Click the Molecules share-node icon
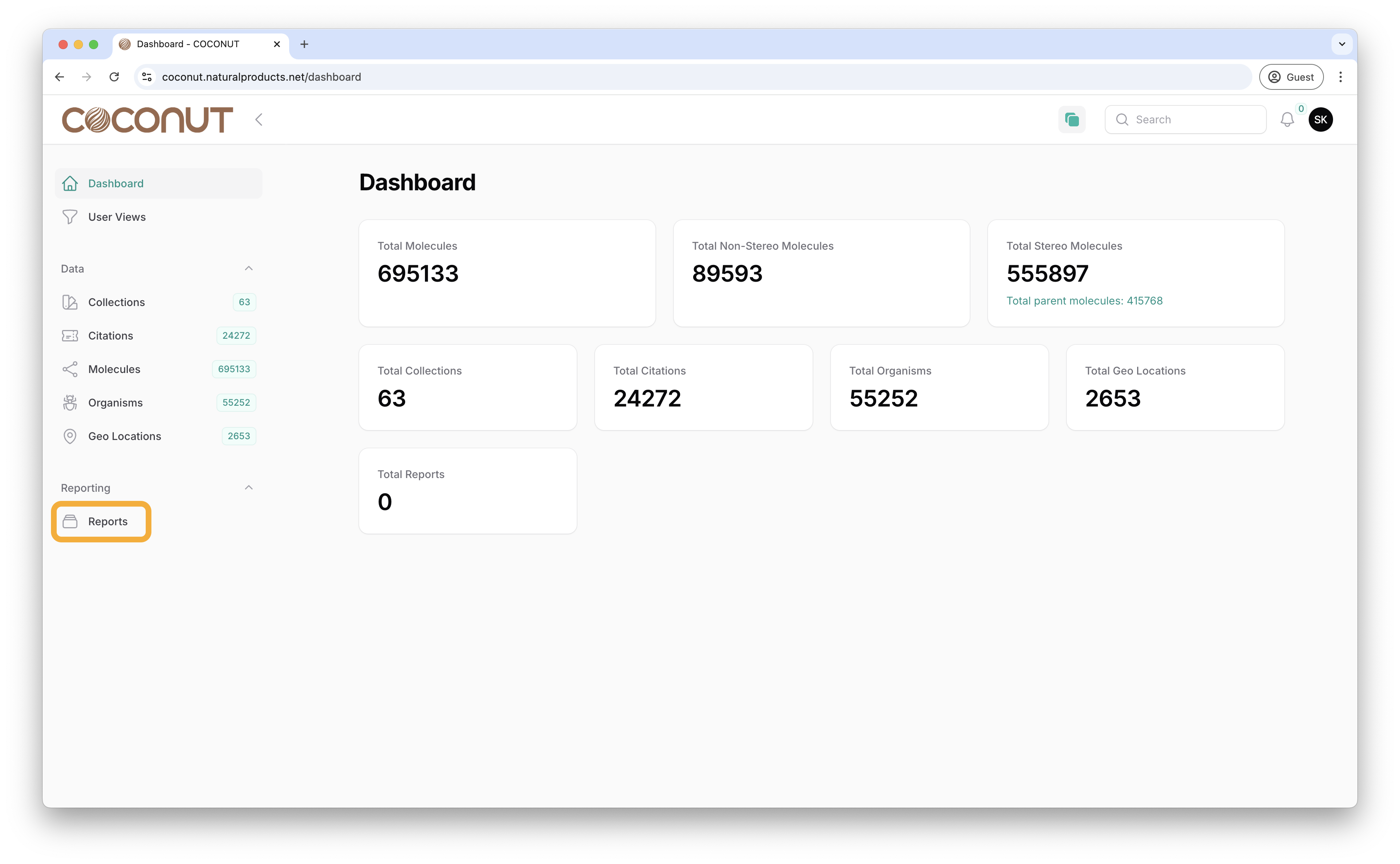1400x864 pixels. coord(70,369)
